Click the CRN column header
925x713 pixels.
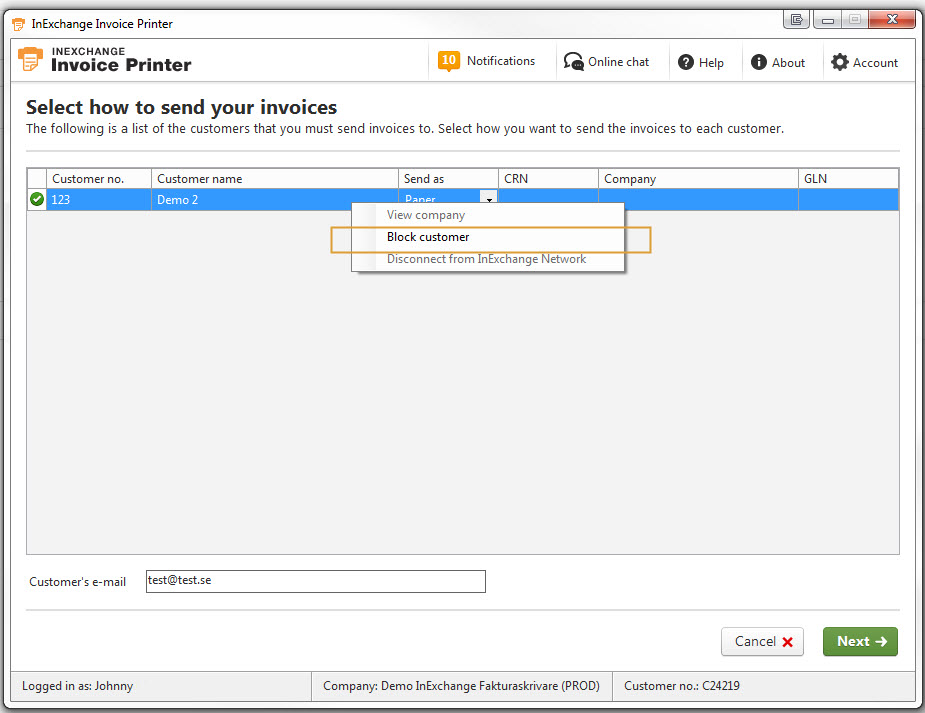[549, 179]
